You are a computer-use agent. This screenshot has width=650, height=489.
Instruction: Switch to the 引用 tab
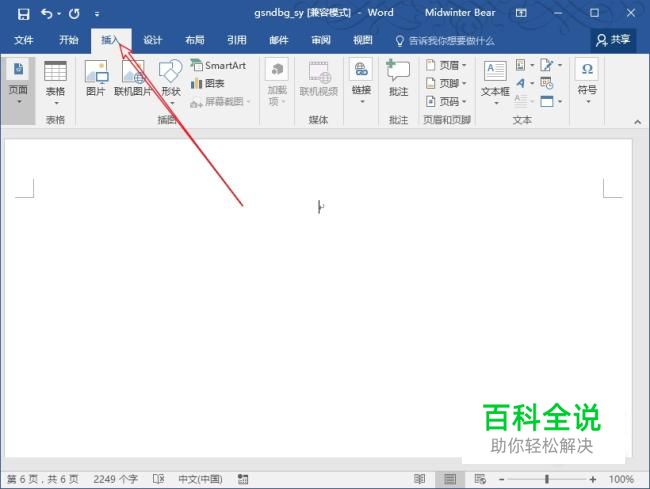(237, 40)
